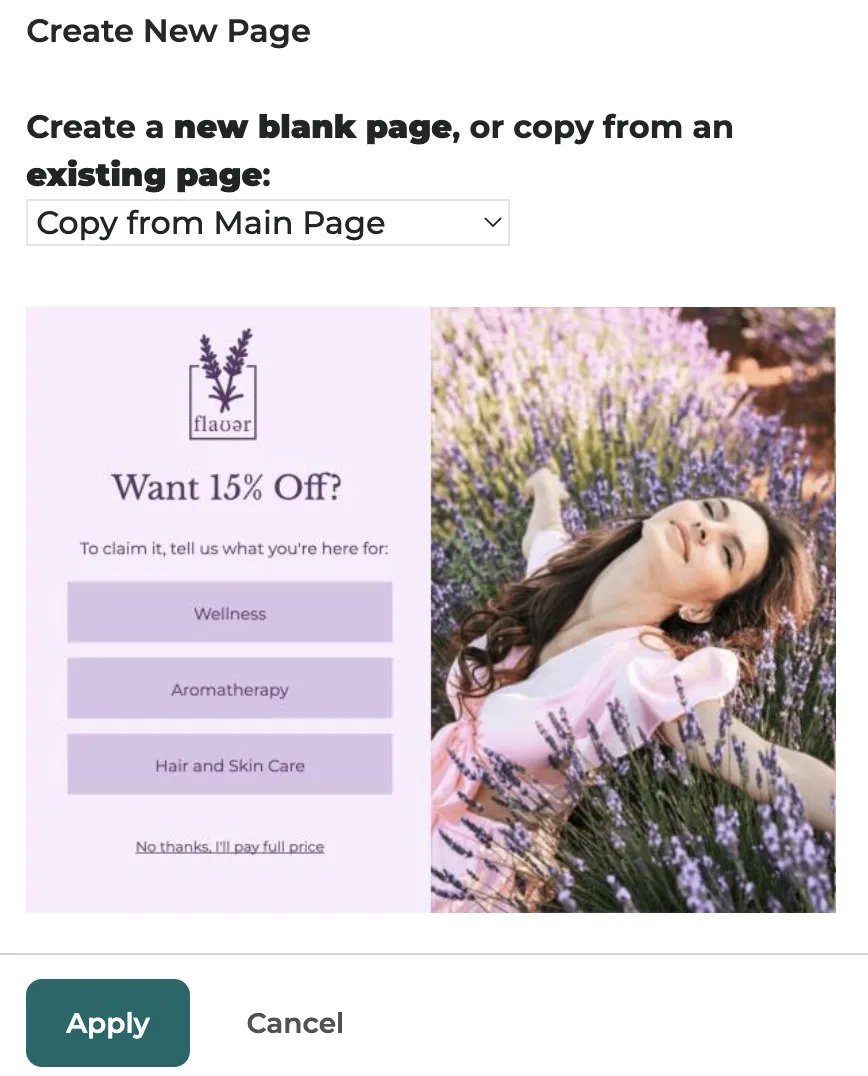Select the Hair and Skin Care button
The image size is (868, 1076).
click(x=230, y=764)
